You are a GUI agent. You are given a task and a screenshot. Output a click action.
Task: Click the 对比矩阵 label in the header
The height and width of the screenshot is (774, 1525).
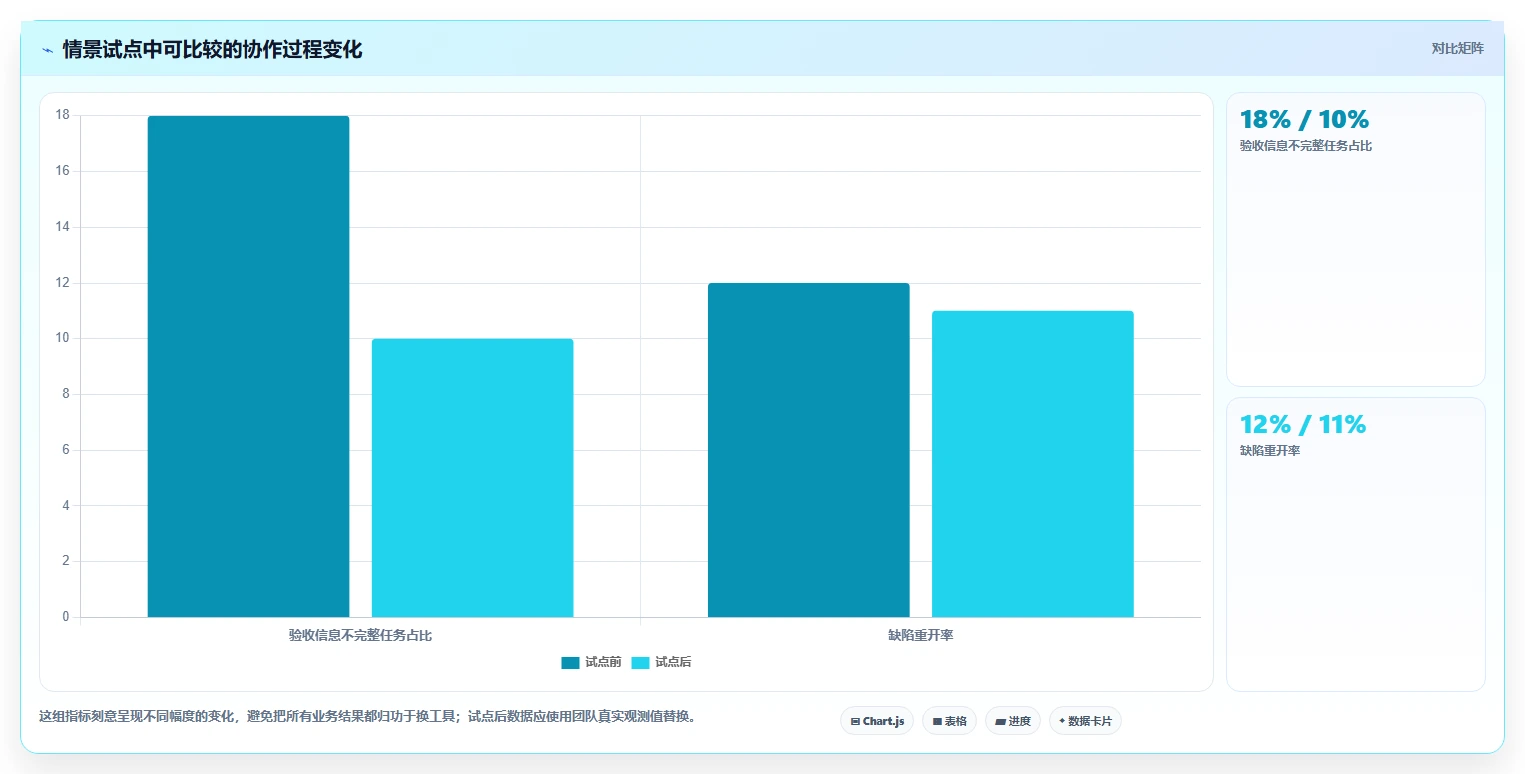1457,49
